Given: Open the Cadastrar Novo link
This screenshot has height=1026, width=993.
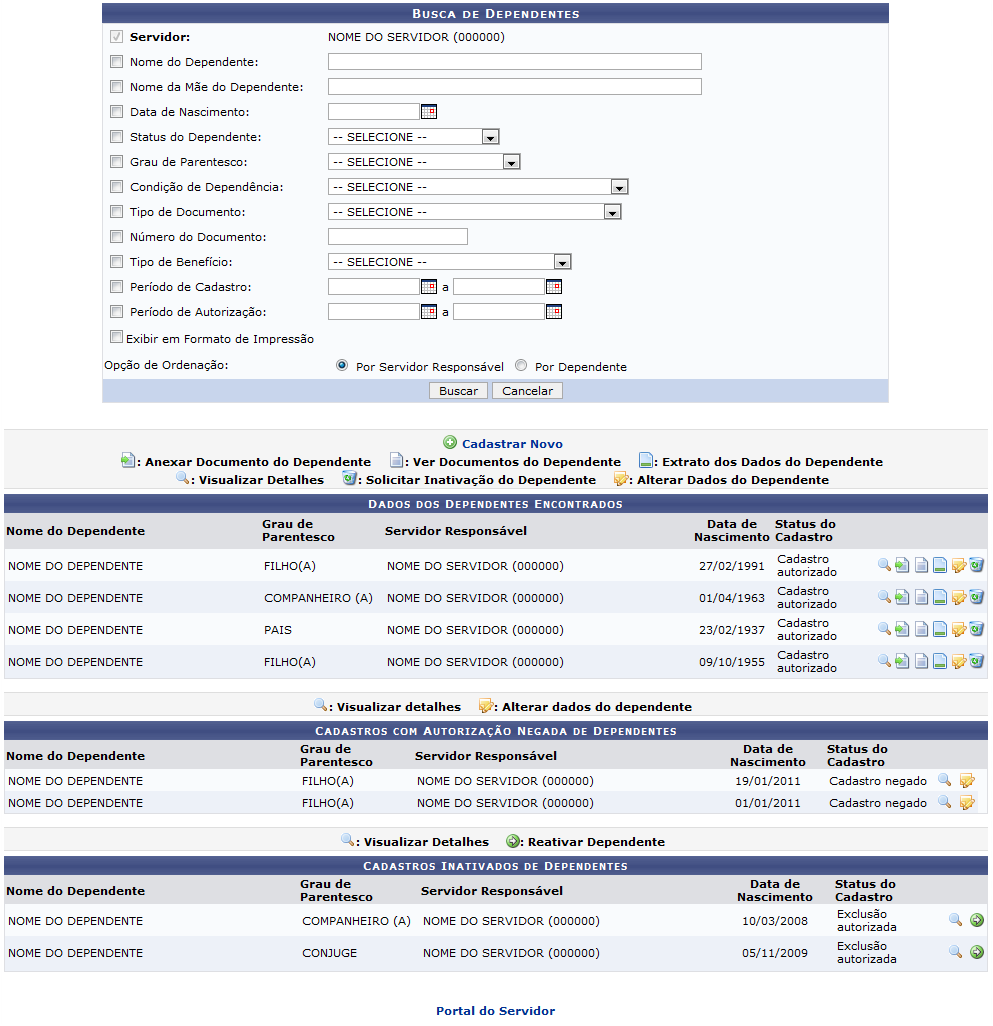Looking at the screenshot, I should tap(511, 443).
